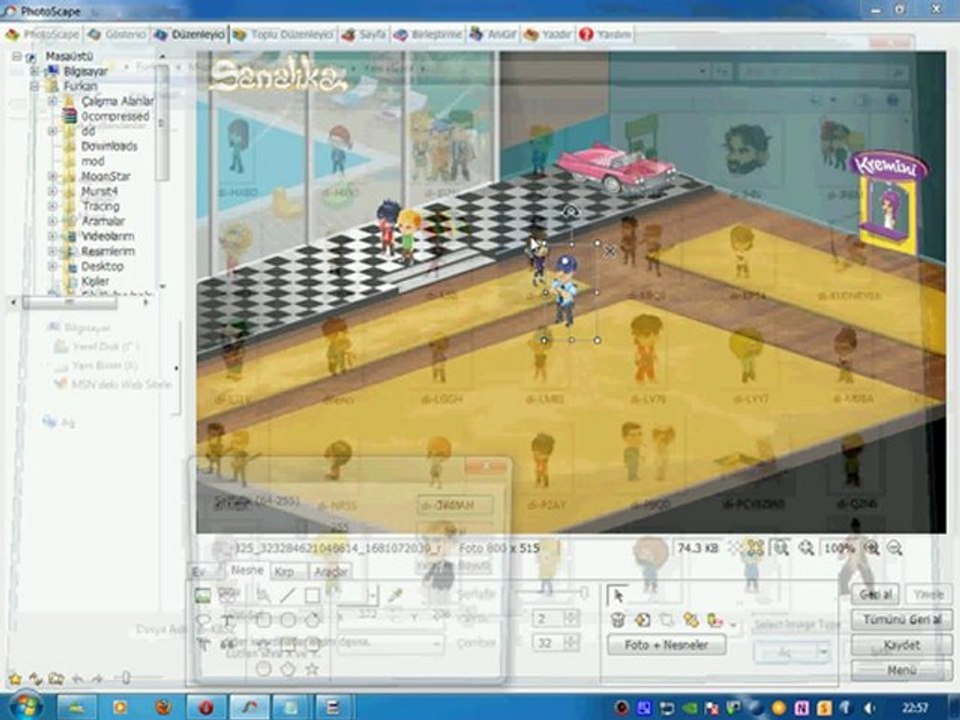The height and width of the screenshot is (720, 960).
Task: Select the police officer character on canvas
Action: [564, 291]
